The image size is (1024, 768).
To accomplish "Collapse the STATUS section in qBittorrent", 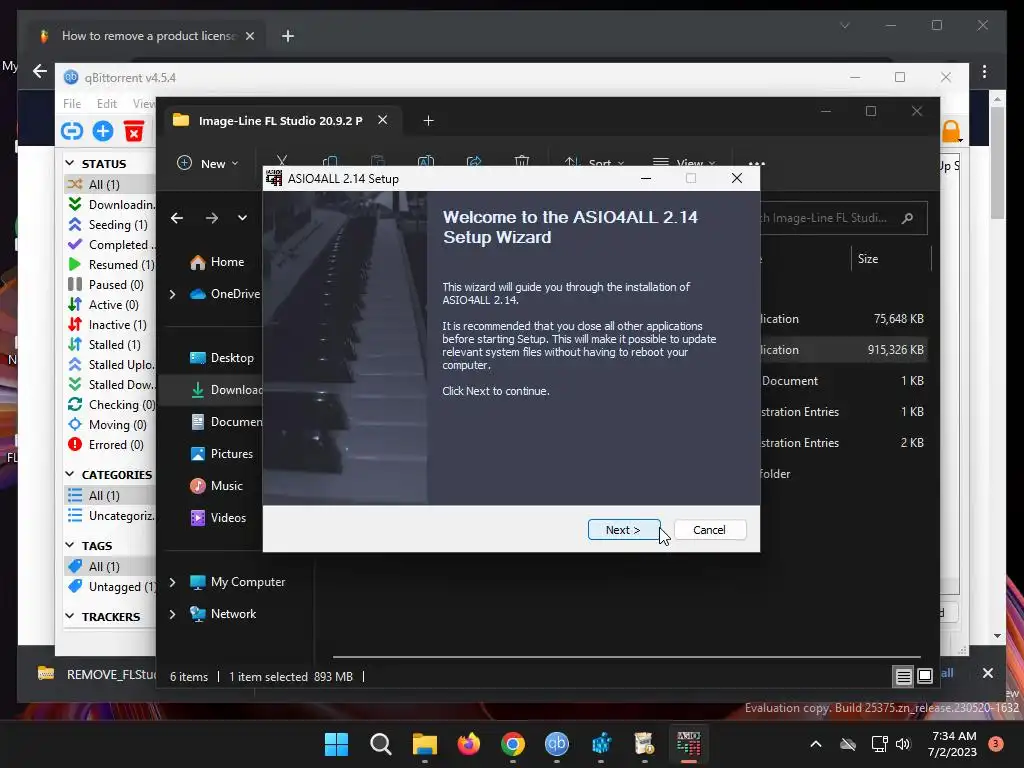I will pyautogui.click(x=71, y=163).
